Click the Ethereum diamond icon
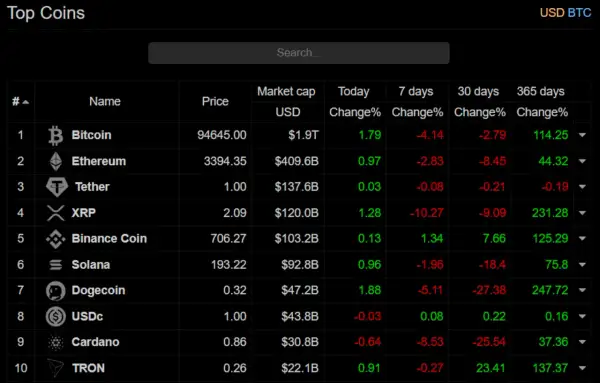The image size is (600, 383). point(56,161)
